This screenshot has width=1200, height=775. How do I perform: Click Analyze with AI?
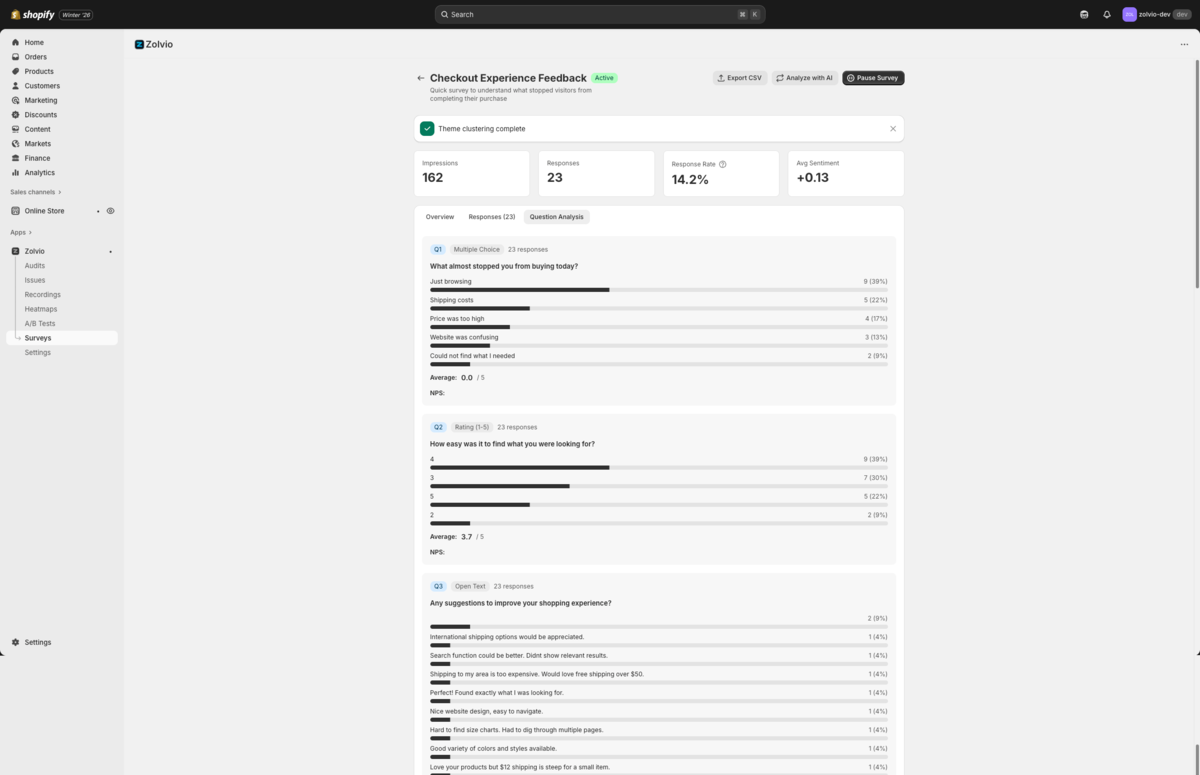804,77
